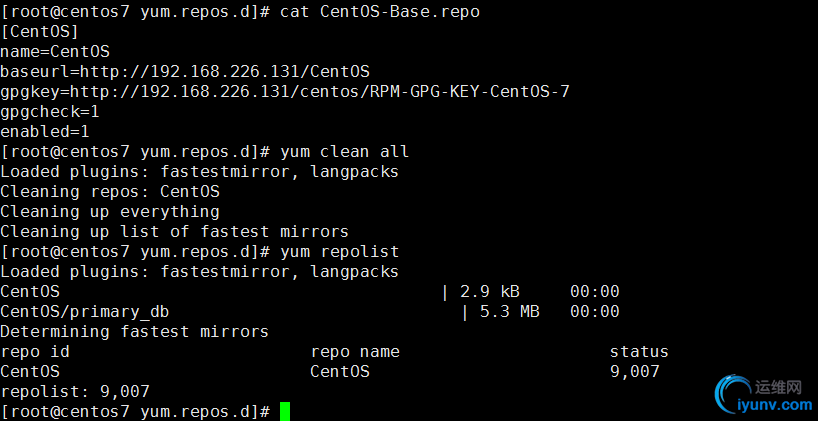The height and width of the screenshot is (421, 818).
Task: Click the 'cat CentOS-Base.repo' command text
Action: pos(380,11)
